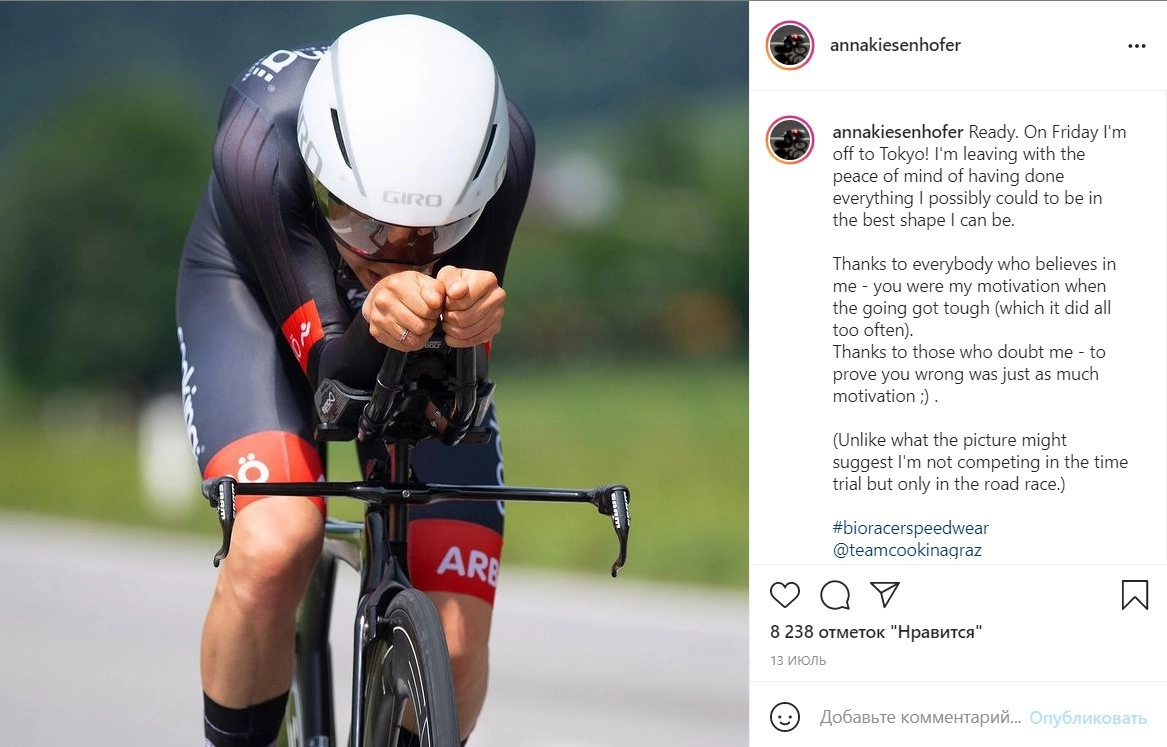Viewport: 1167px width, 747px height.
Task: Click the cyclist photo
Action: pyautogui.click(x=374, y=374)
